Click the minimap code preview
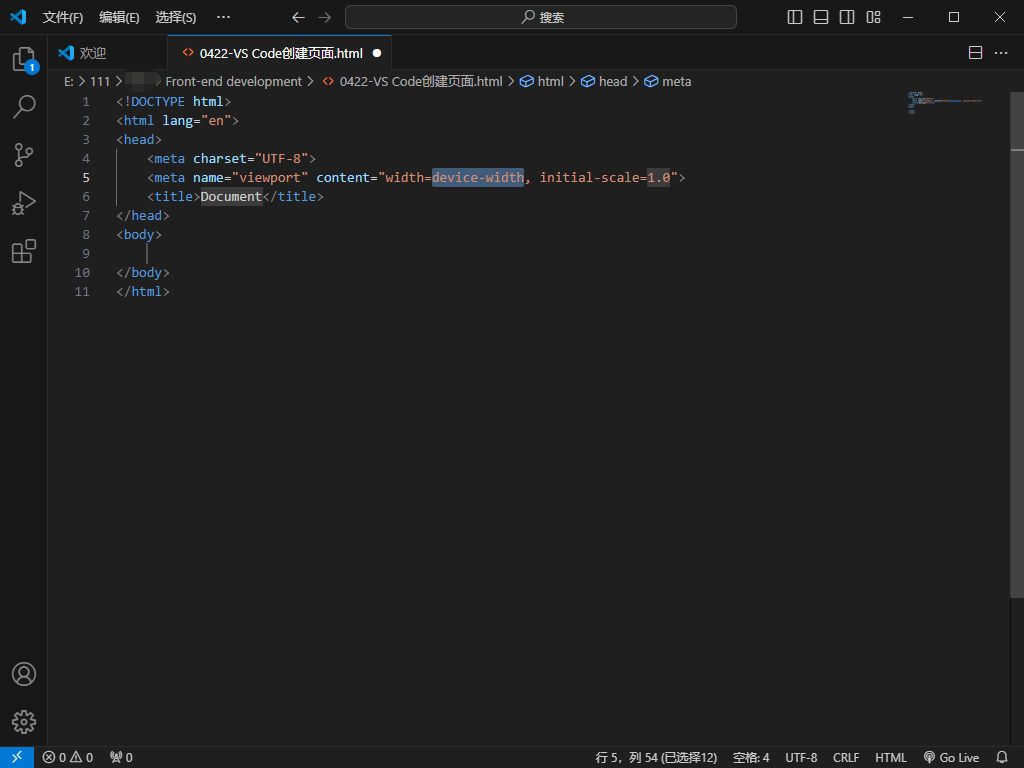The image size is (1024, 768). [944, 103]
